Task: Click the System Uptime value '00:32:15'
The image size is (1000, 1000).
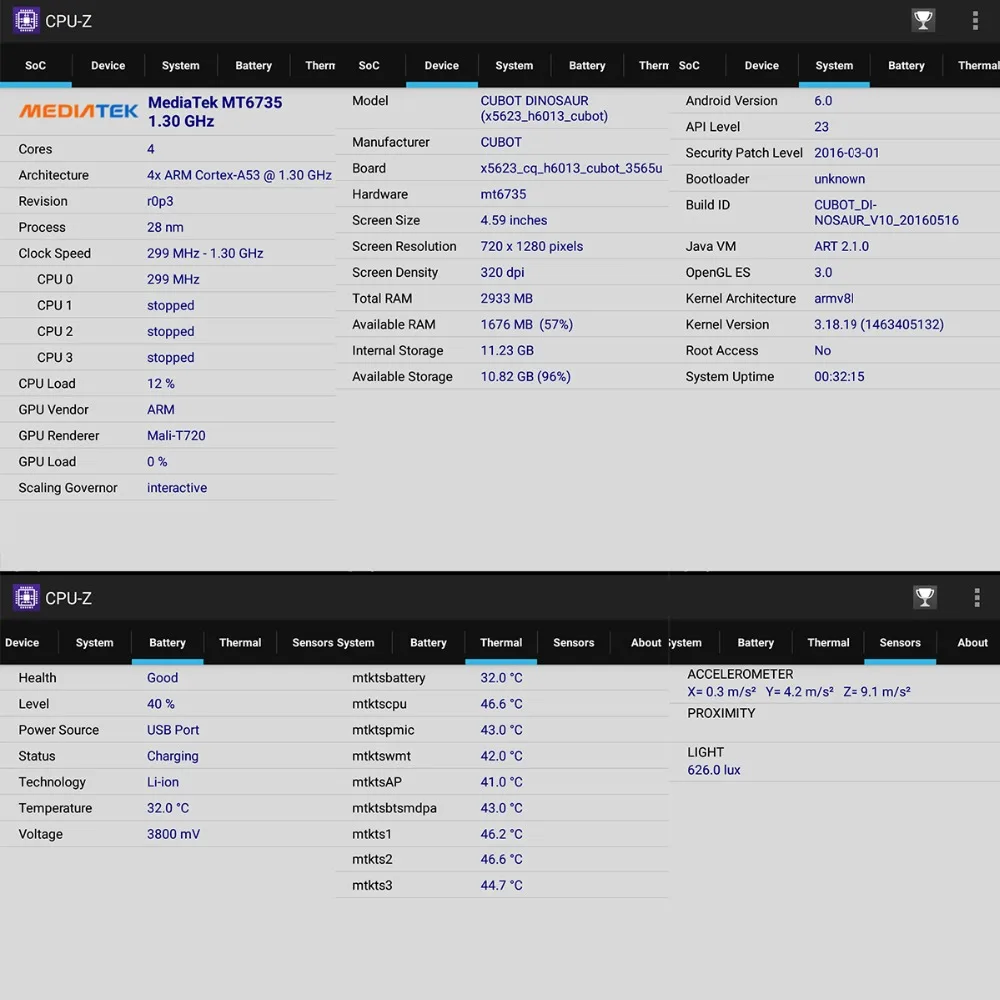Action: pyautogui.click(x=839, y=377)
